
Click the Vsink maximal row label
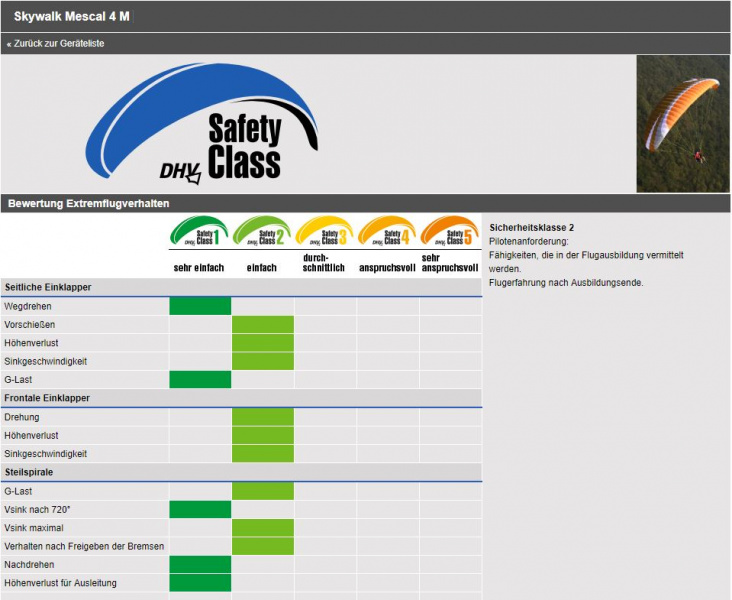34,528
